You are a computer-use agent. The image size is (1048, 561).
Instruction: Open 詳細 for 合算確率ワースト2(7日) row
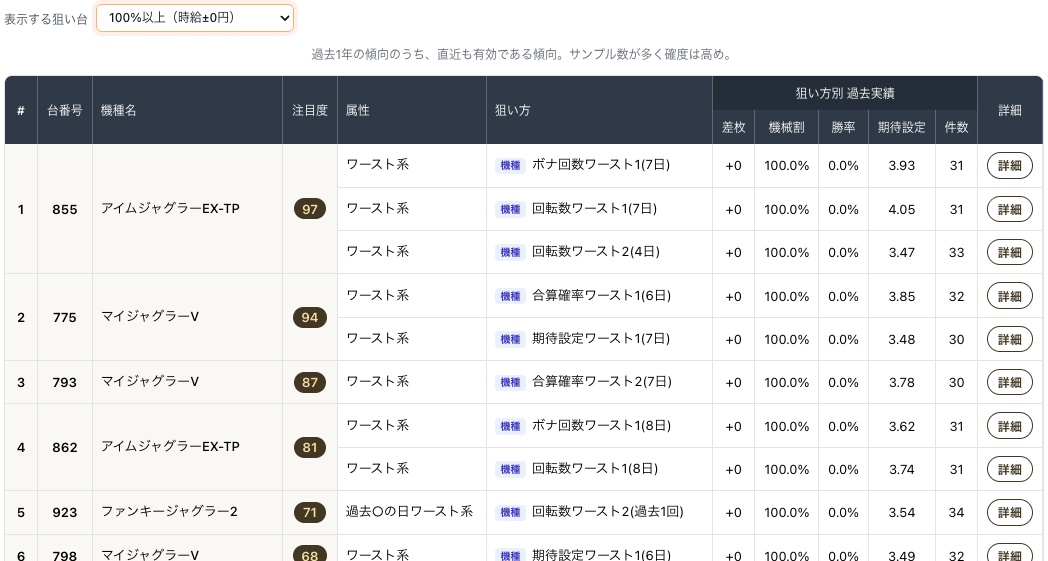(x=1009, y=382)
